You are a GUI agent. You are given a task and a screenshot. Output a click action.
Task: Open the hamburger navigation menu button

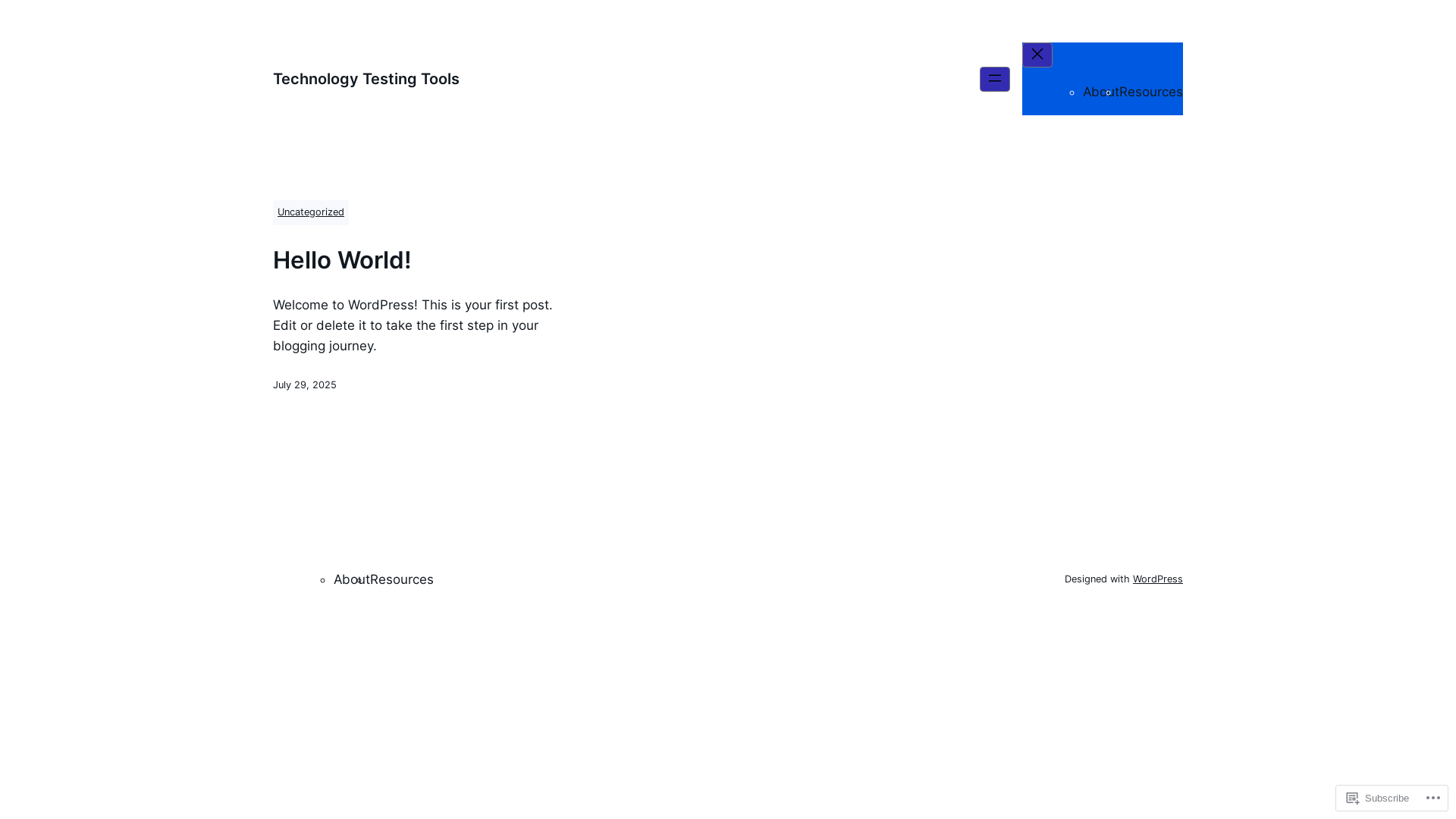[994, 79]
